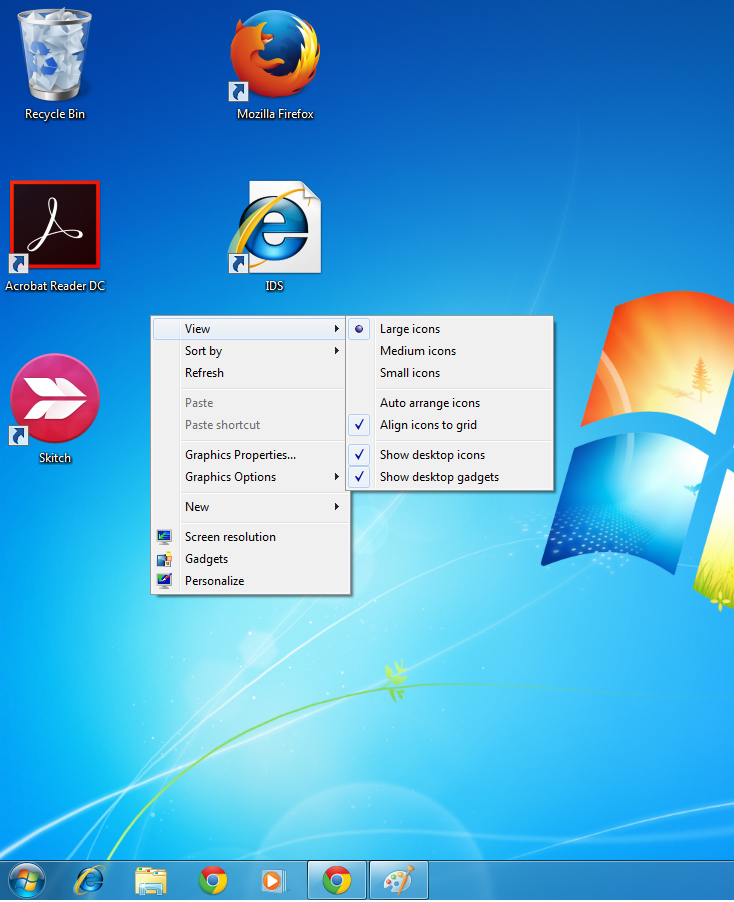Click the Gadgets menu icon
The width and height of the screenshot is (734, 902).
point(164,559)
